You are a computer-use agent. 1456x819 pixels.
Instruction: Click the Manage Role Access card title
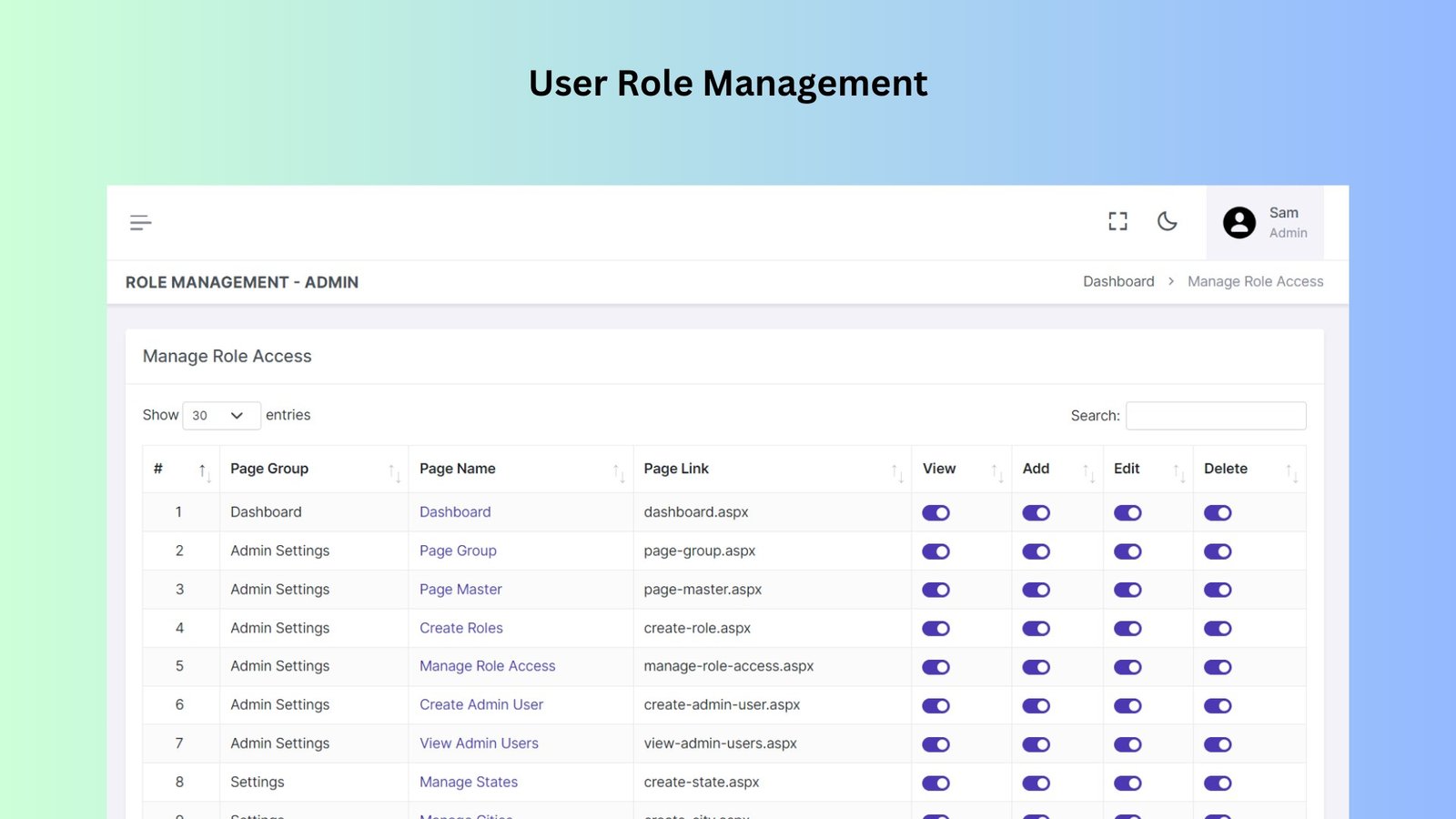227,357
